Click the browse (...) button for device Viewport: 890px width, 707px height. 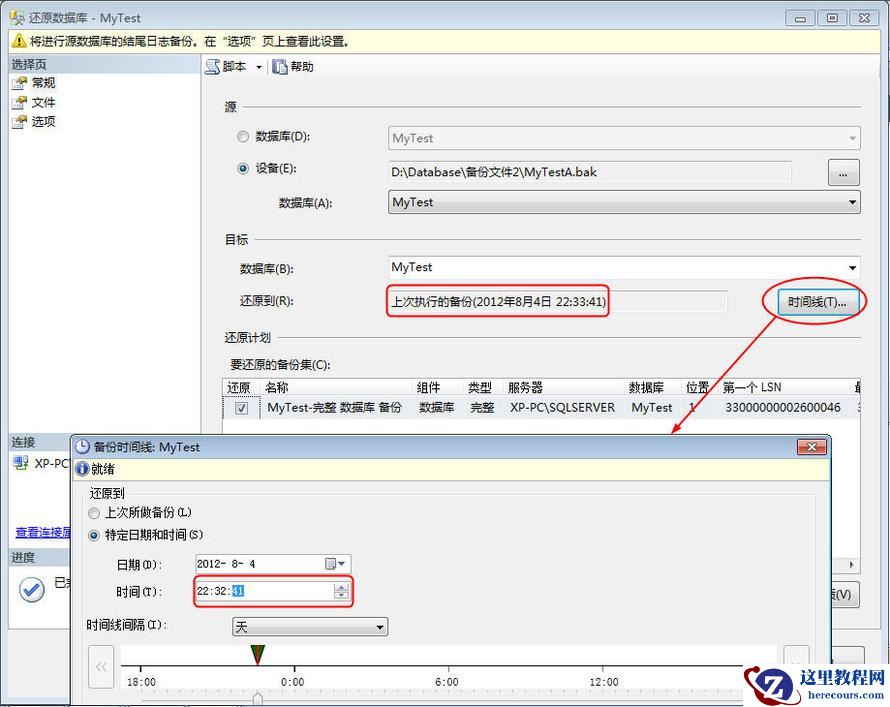click(x=843, y=172)
